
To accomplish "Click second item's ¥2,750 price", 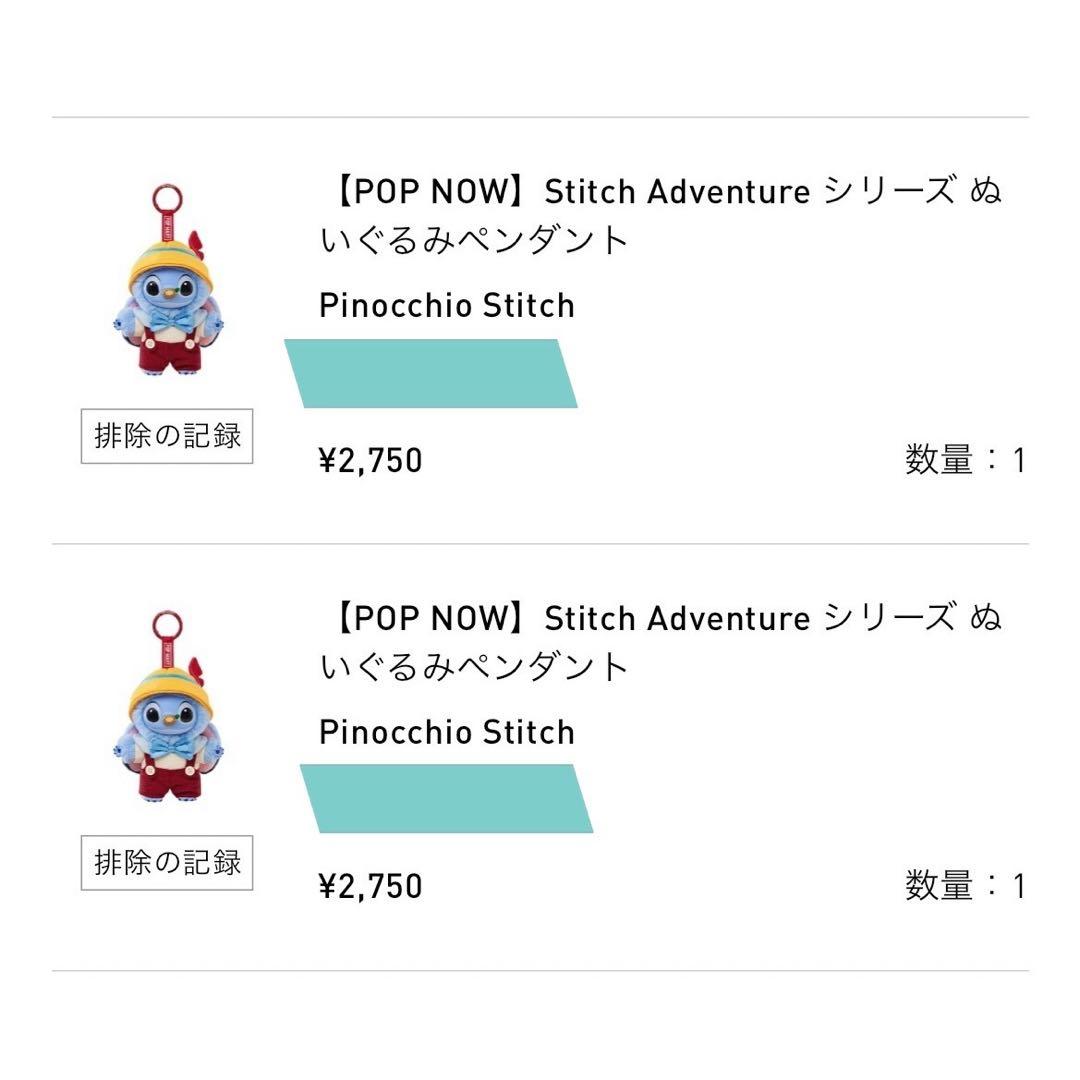I will pos(371,886).
